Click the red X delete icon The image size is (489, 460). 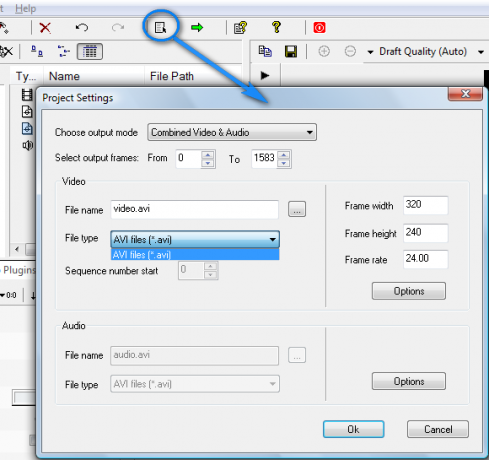(45, 28)
